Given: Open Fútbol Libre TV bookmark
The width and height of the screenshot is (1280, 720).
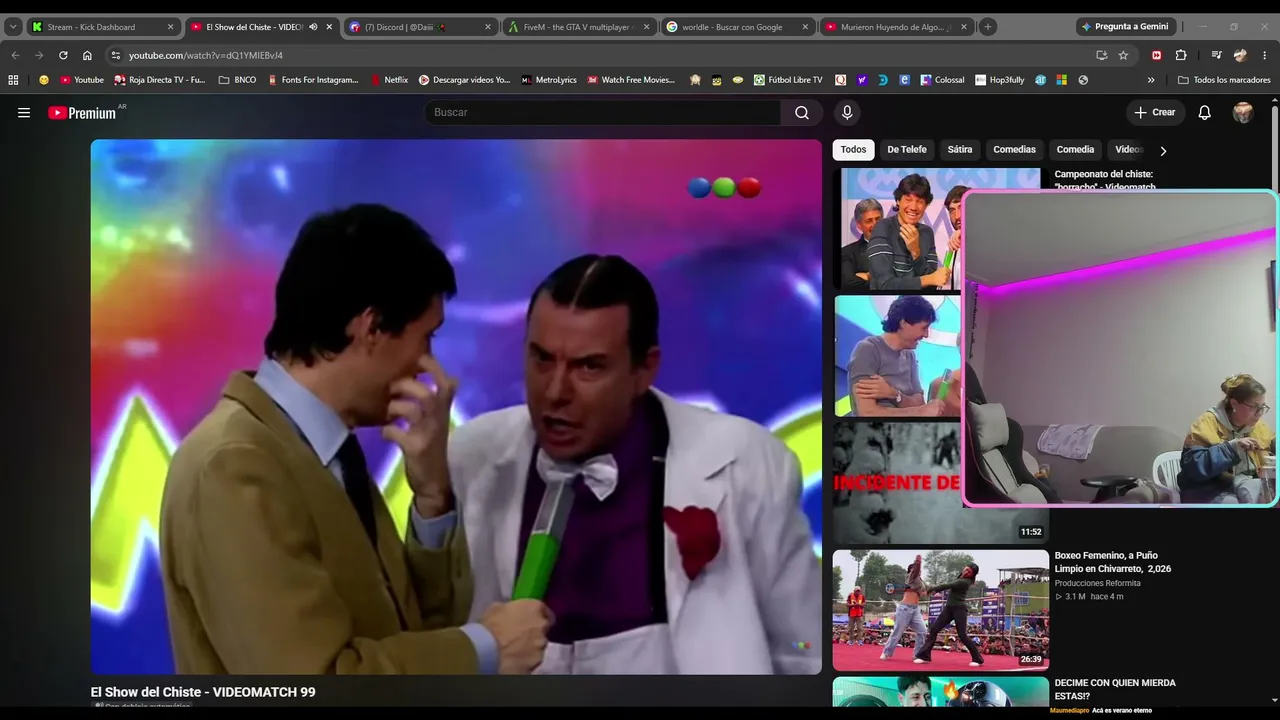Looking at the screenshot, I should 788,80.
